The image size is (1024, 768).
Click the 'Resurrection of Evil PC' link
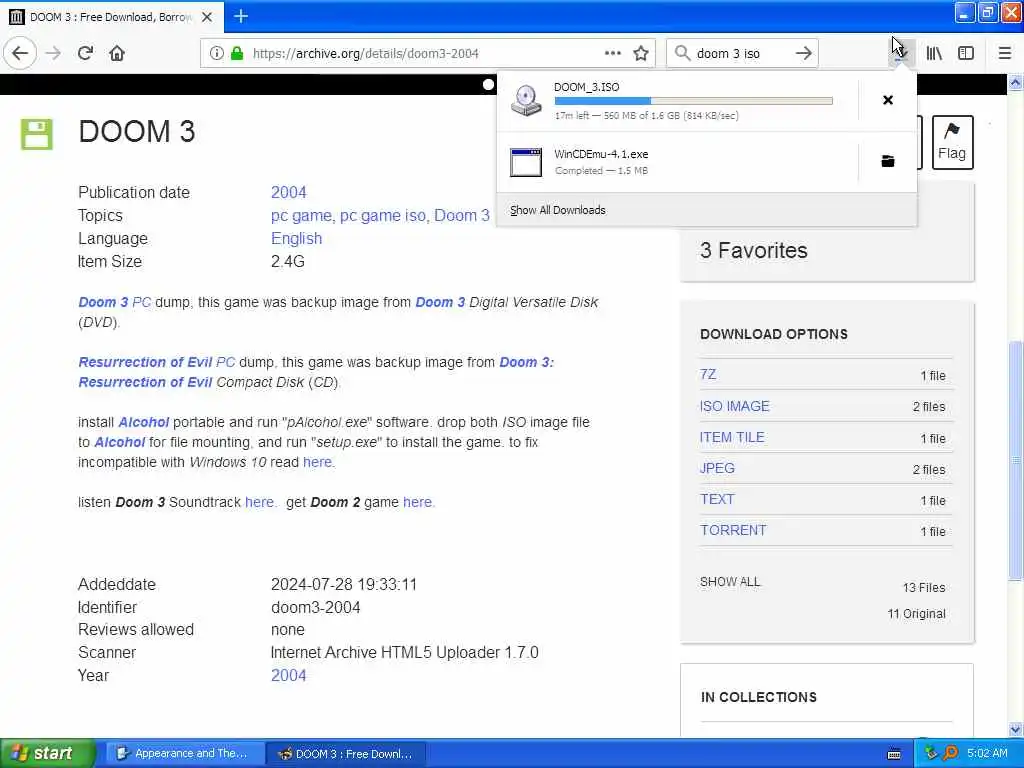(156, 362)
